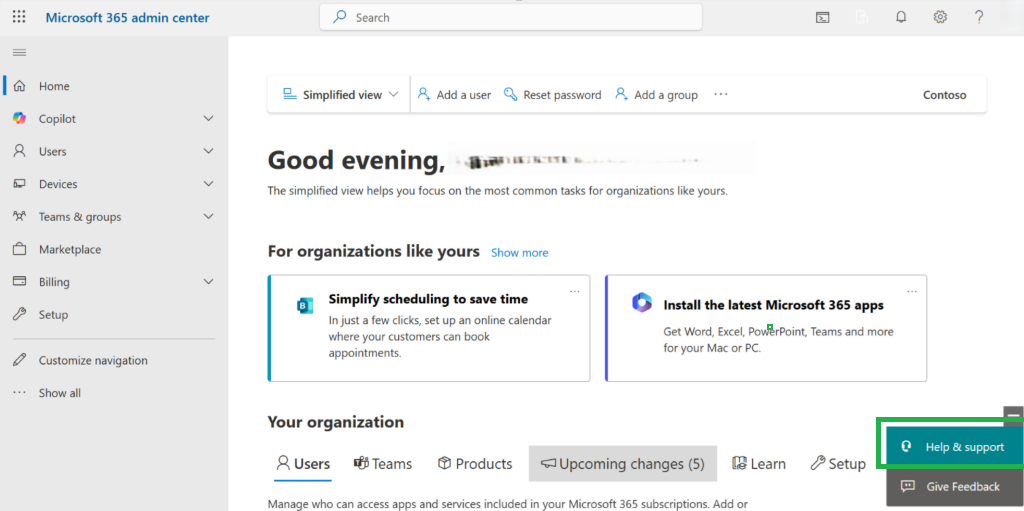Open the toolbar ellipsis for more actions
The image size is (1024, 511).
[x=720, y=95]
